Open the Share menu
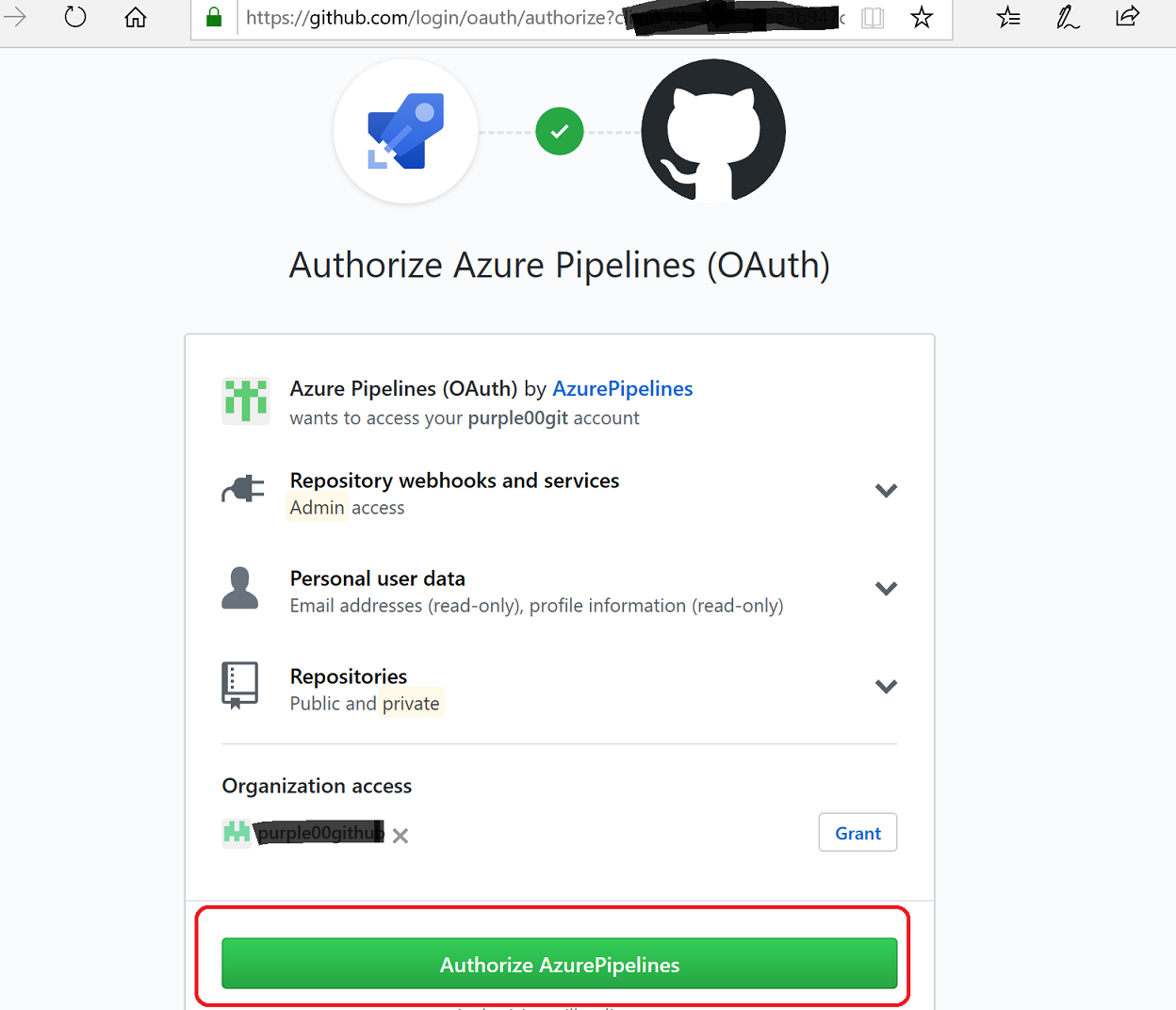1176x1010 pixels. pyautogui.click(x=1127, y=18)
